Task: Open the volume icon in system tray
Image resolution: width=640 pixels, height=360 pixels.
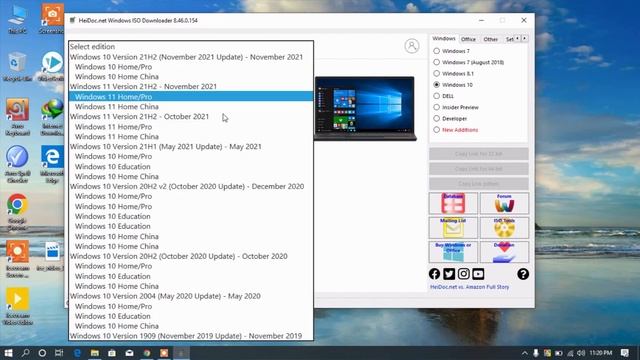Action: click(581, 353)
